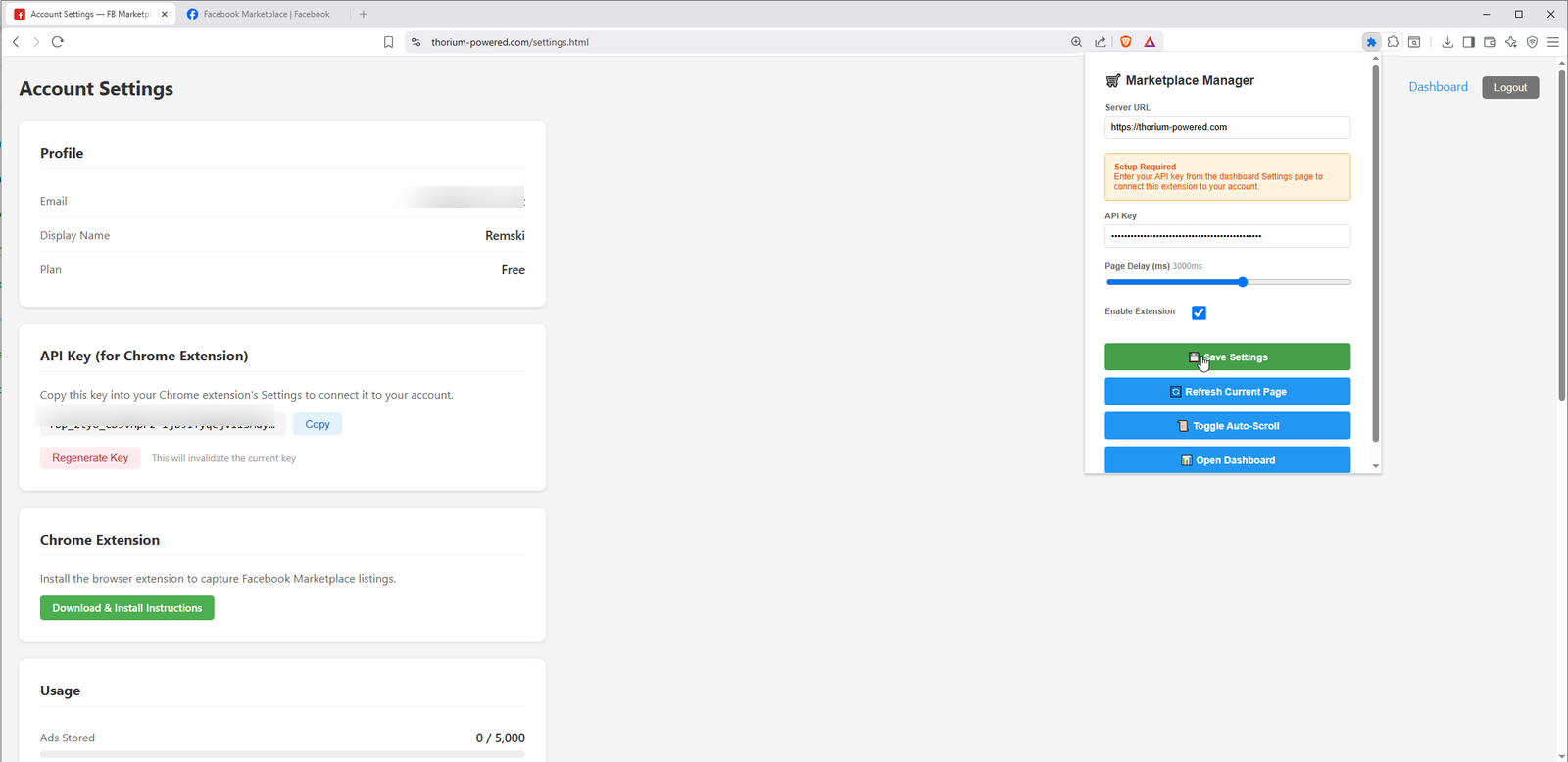The image size is (1568, 762).
Task: Bookmark this page
Action: point(388,42)
